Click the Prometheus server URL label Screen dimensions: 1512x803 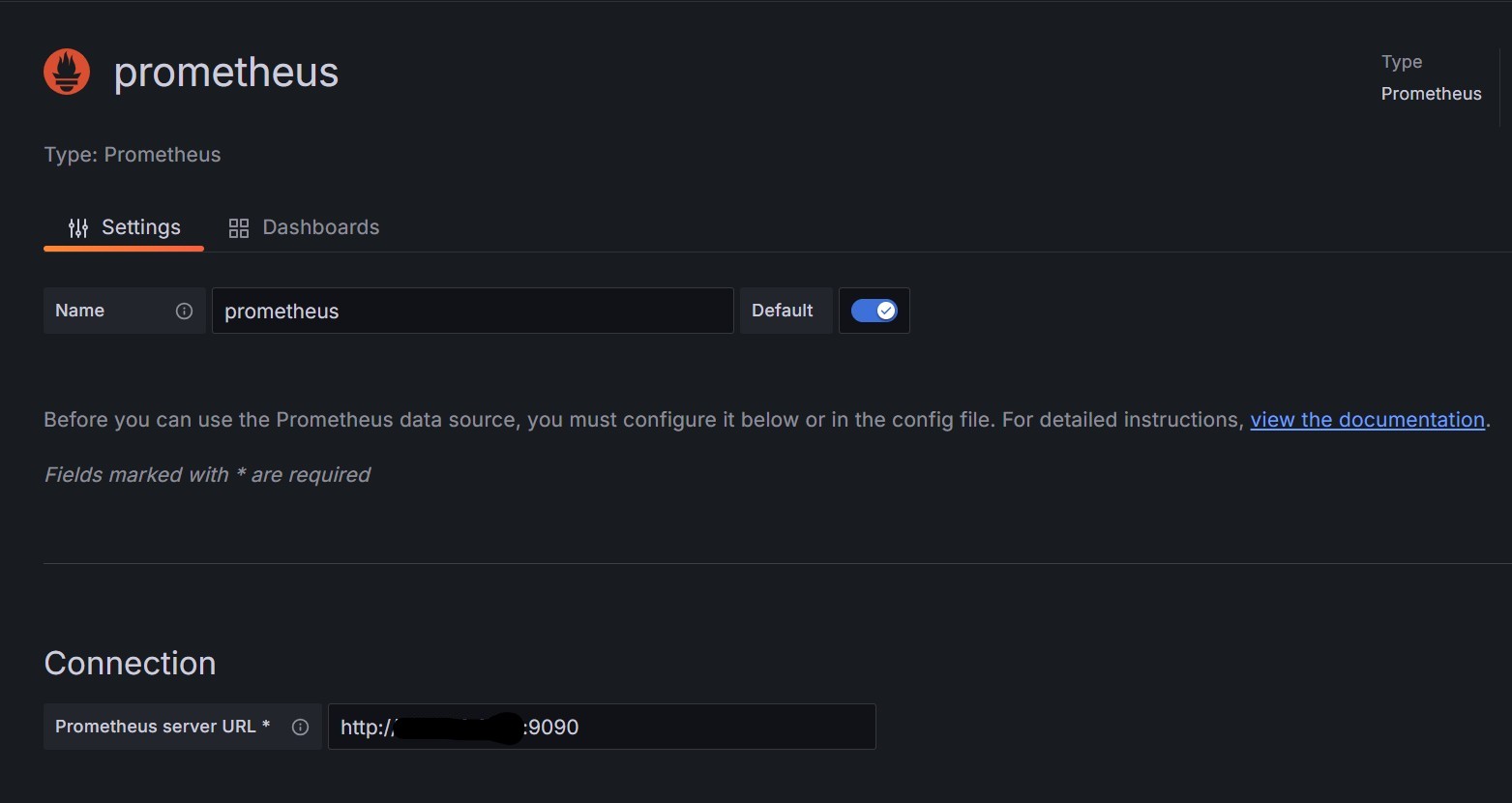click(162, 727)
